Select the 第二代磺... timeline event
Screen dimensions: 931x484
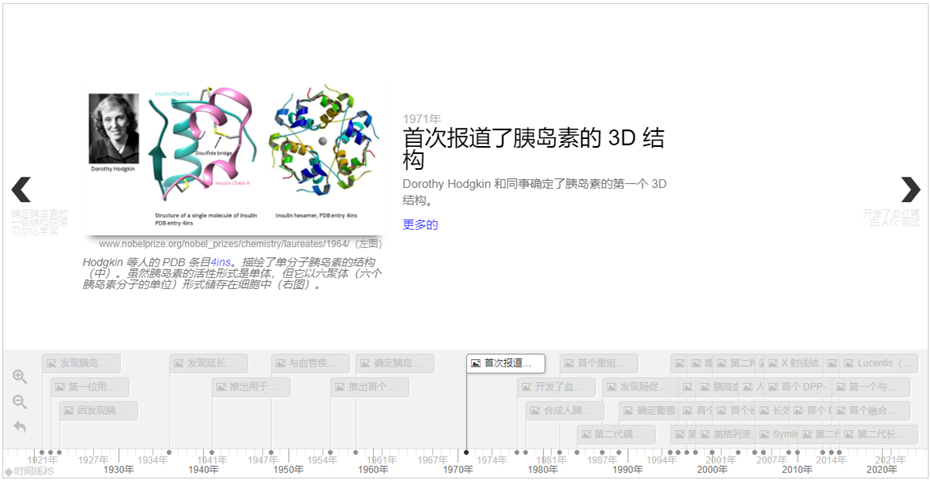(616, 434)
